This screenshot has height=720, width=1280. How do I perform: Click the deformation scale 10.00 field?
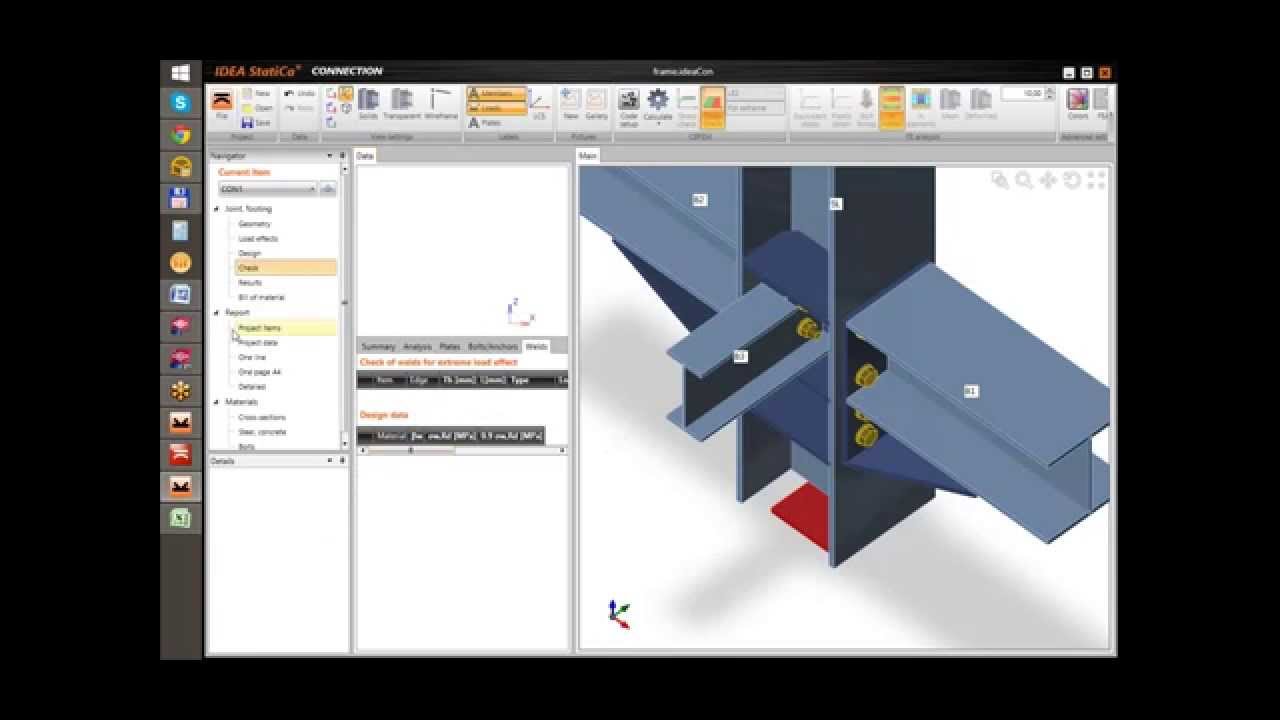click(1021, 93)
